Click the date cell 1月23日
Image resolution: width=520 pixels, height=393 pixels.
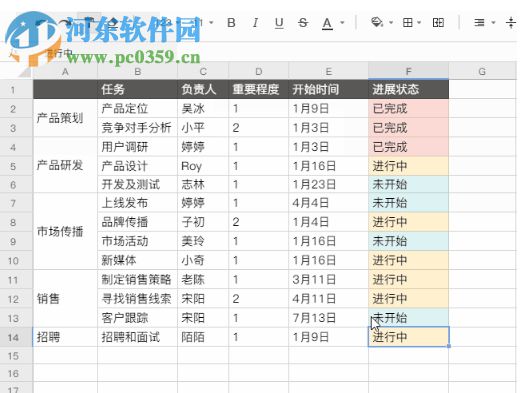[x=329, y=184]
